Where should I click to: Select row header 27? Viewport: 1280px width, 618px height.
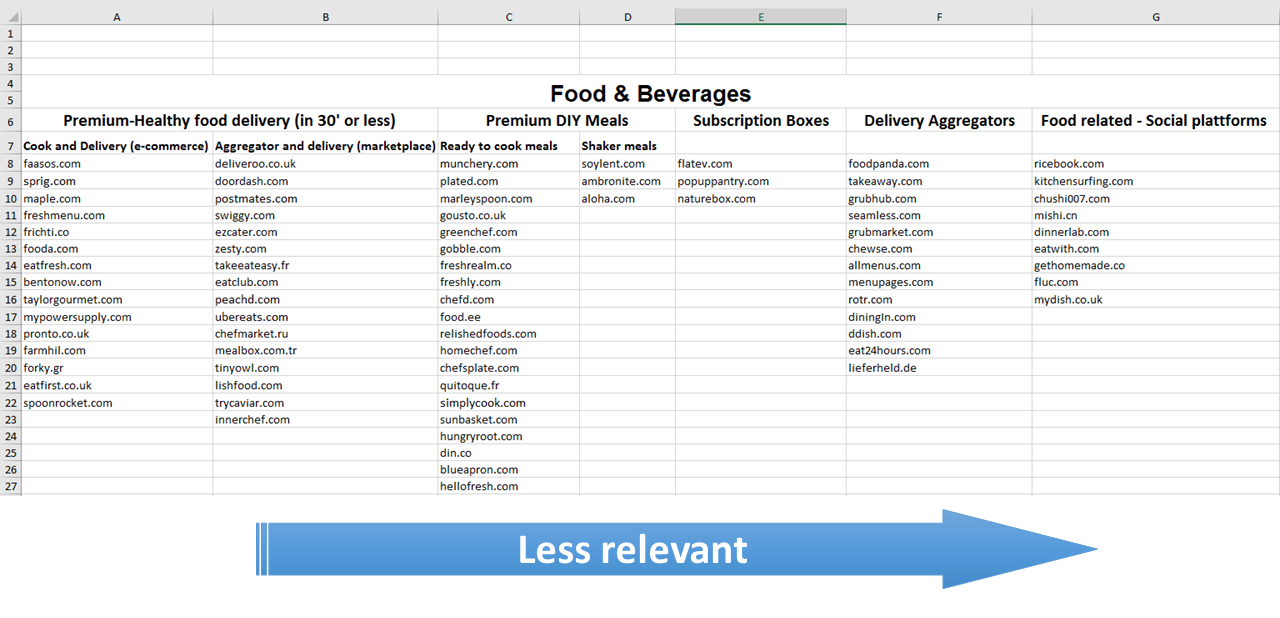[x=10, y=486]
